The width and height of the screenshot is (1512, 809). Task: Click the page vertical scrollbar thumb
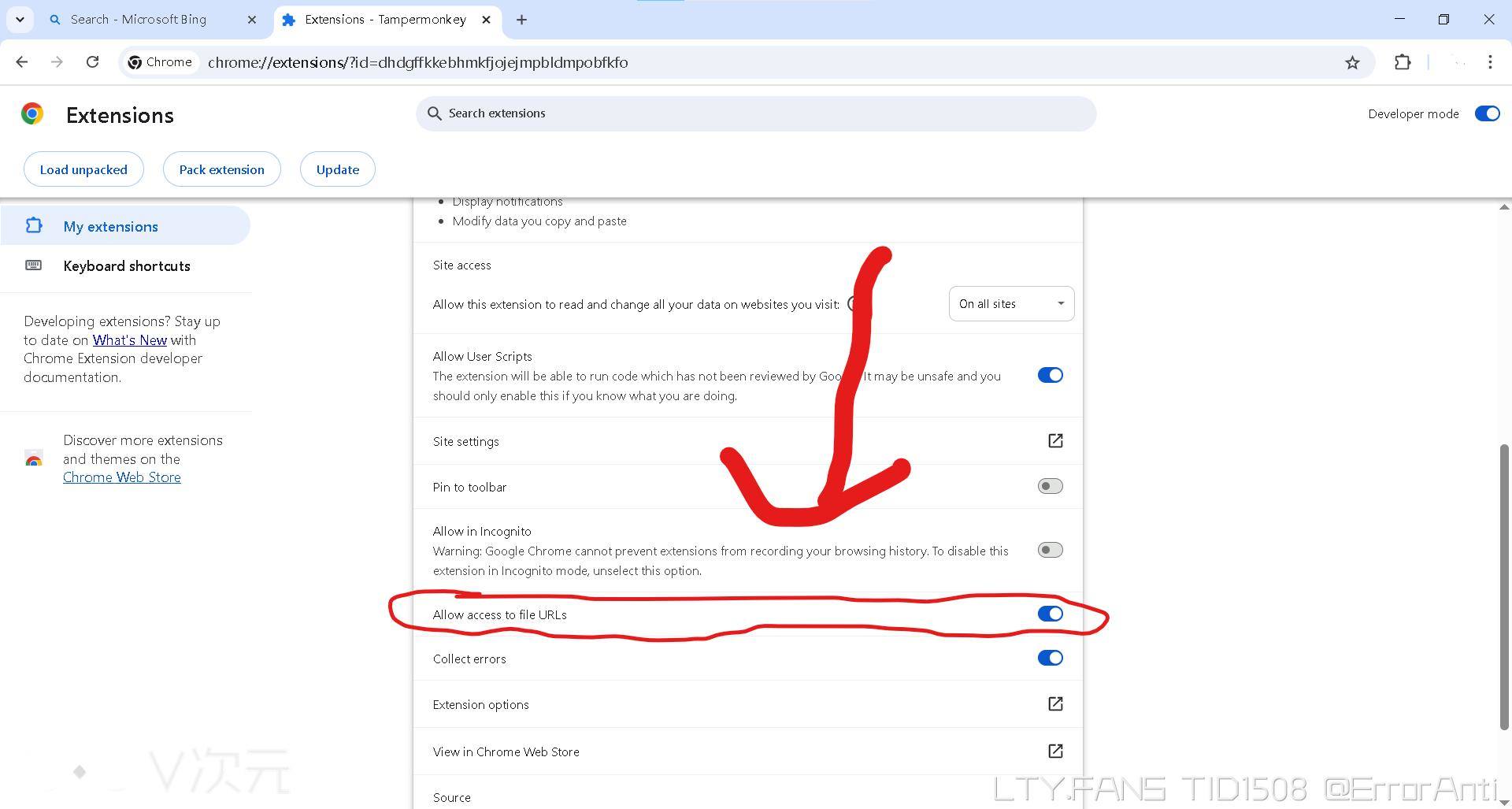[x=1504, y=587]
